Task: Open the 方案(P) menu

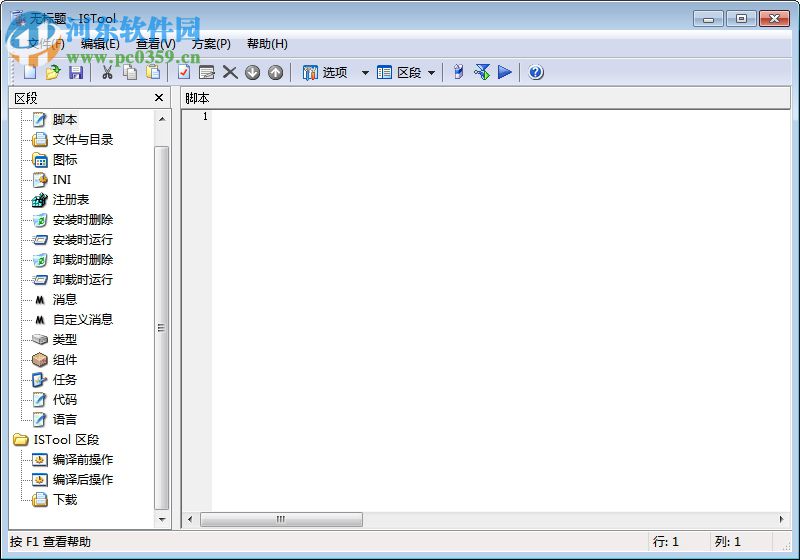Action: (x=211, y=44)
